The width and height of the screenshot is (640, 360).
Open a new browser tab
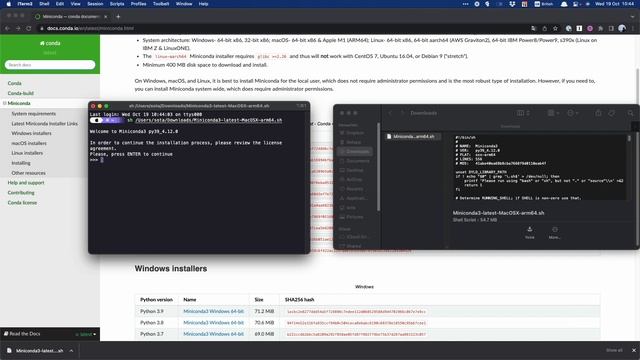(118, 17)
